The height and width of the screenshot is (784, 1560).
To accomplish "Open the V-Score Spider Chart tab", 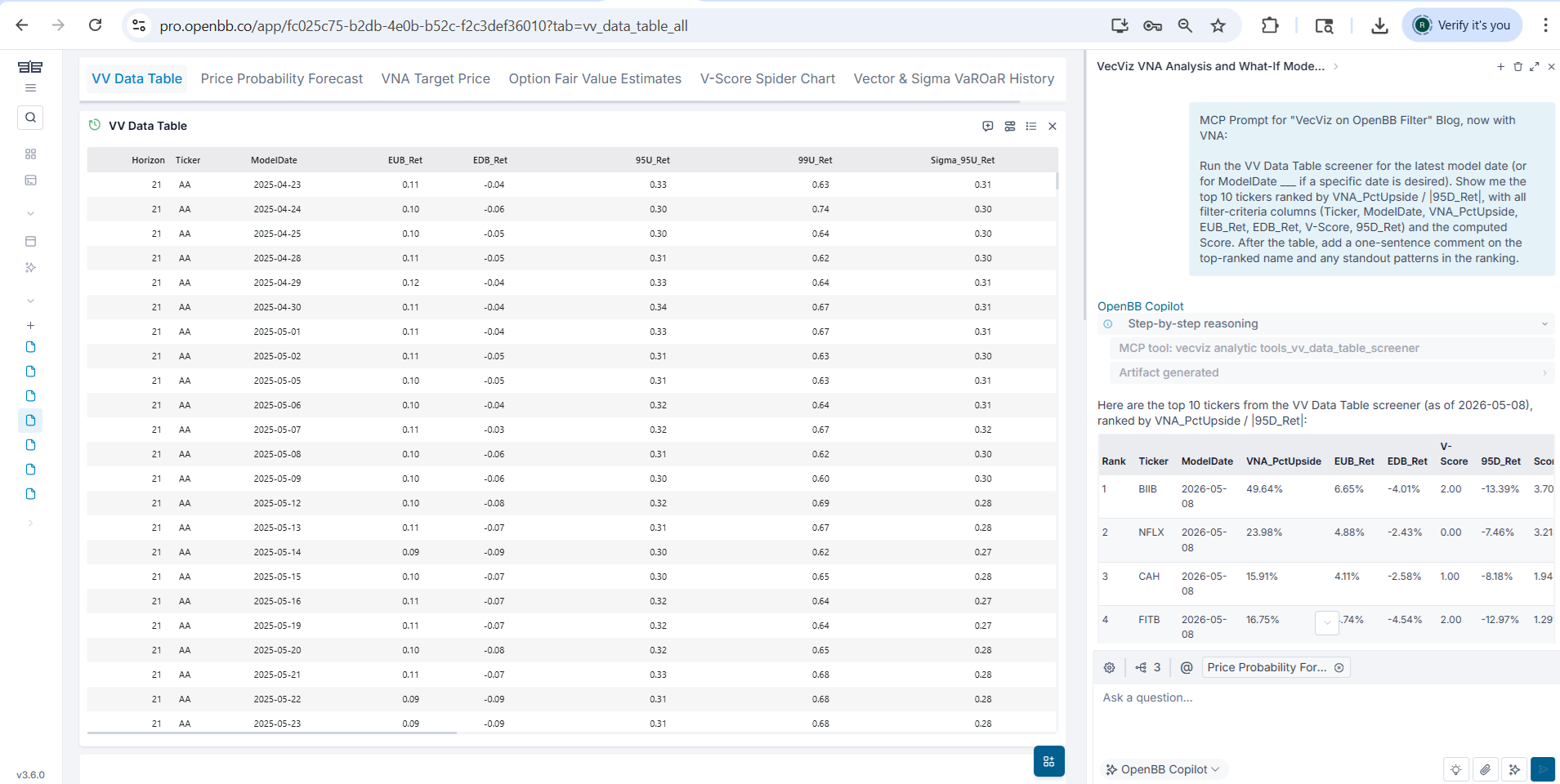I will (767, 78).
